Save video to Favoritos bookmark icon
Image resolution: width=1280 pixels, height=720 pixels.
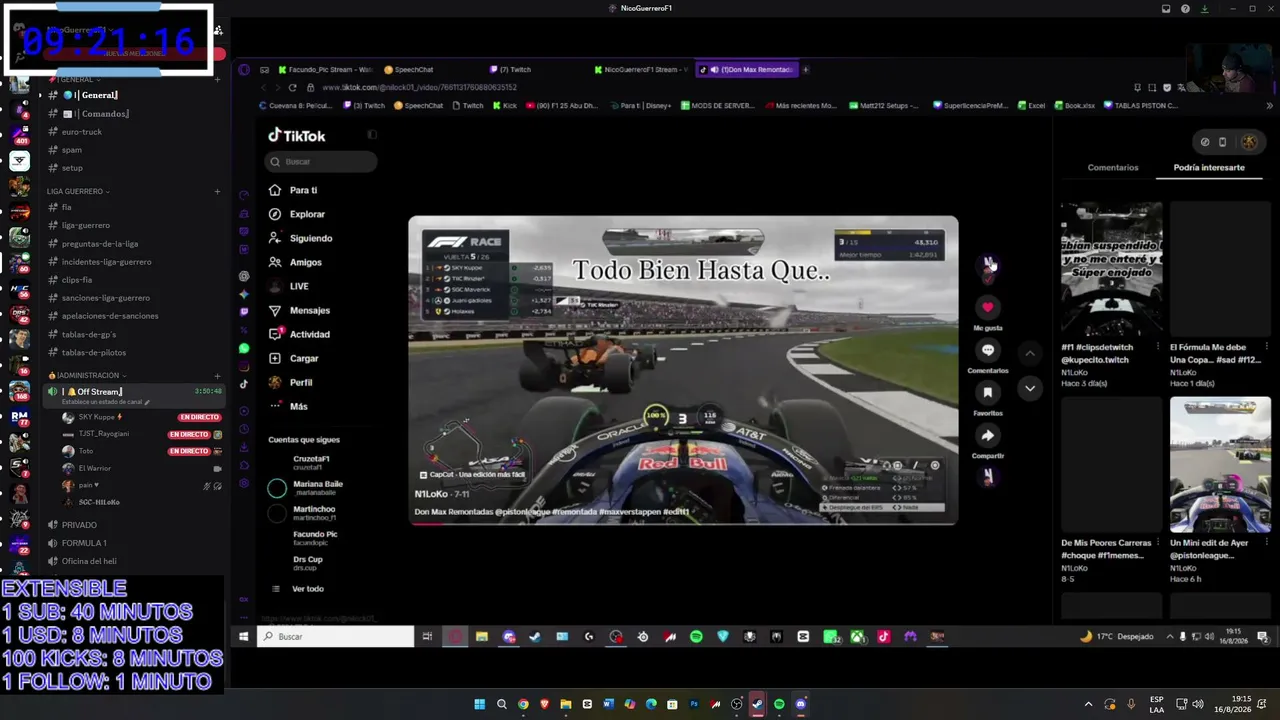click(x=987, y=393)
